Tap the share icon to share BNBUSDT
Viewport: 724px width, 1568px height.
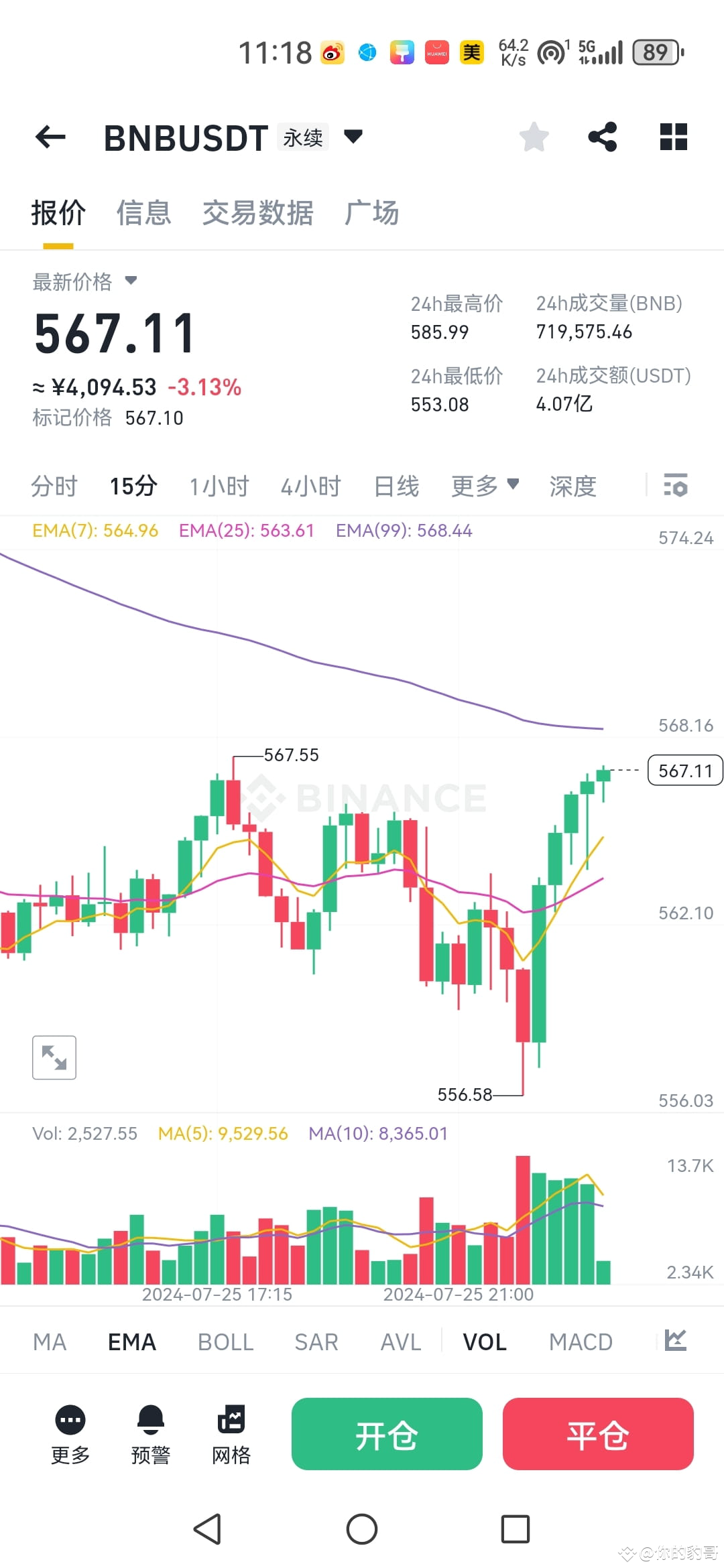(602, 137)
